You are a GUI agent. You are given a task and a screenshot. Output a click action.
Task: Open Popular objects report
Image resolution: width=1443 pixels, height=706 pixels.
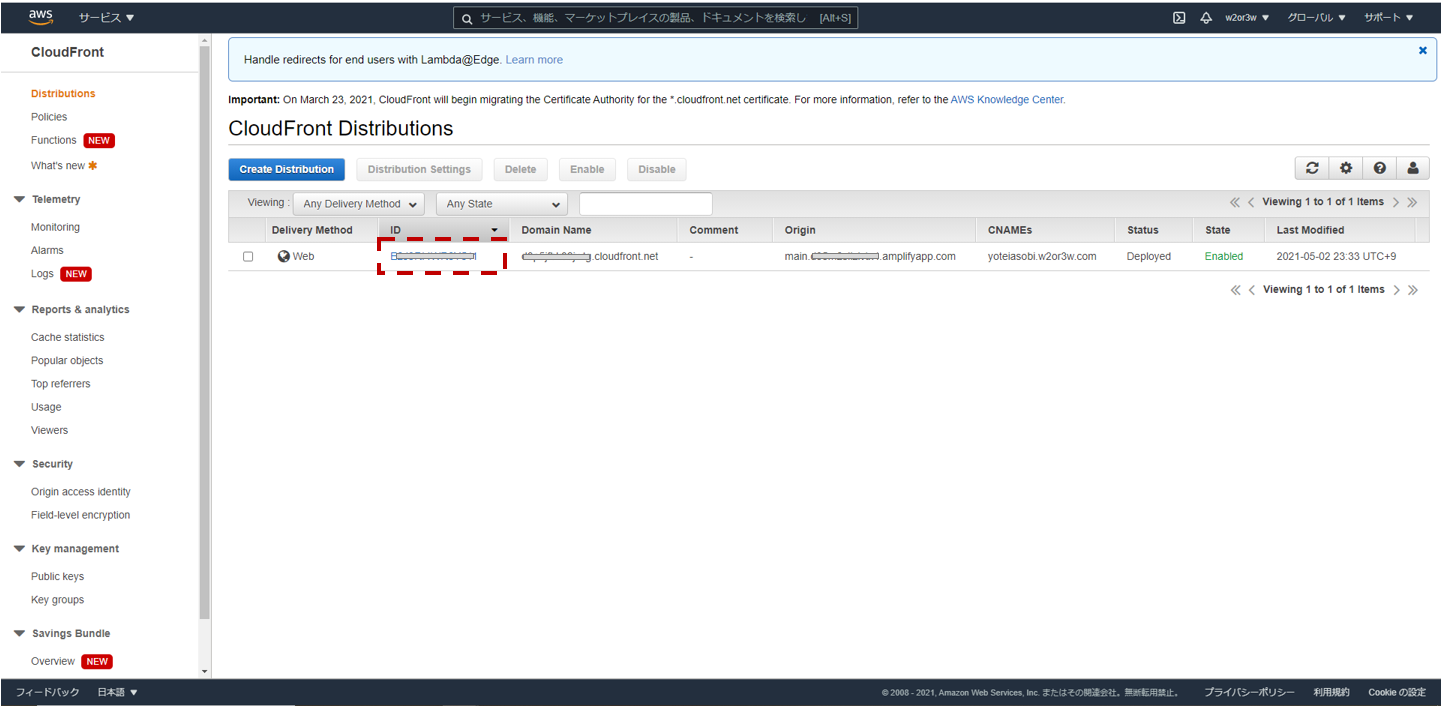click(67, 361)
